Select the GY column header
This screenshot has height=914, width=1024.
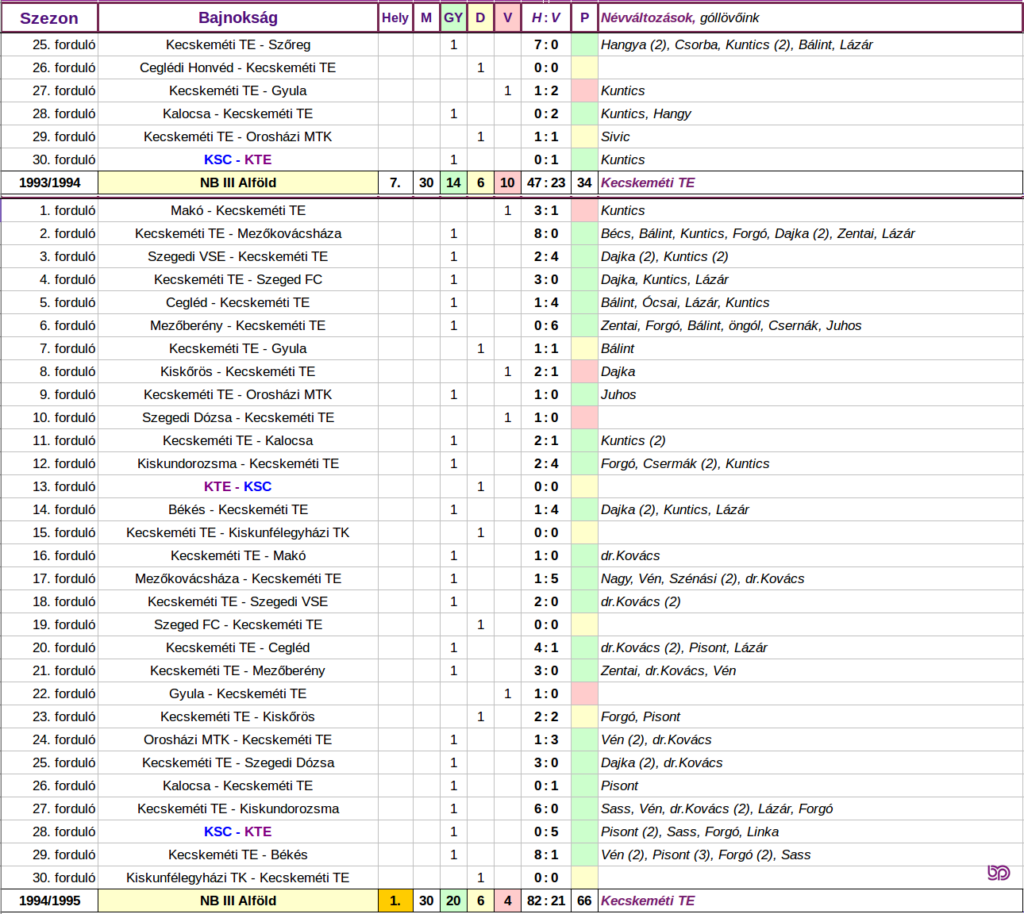(x=453, y=18)
